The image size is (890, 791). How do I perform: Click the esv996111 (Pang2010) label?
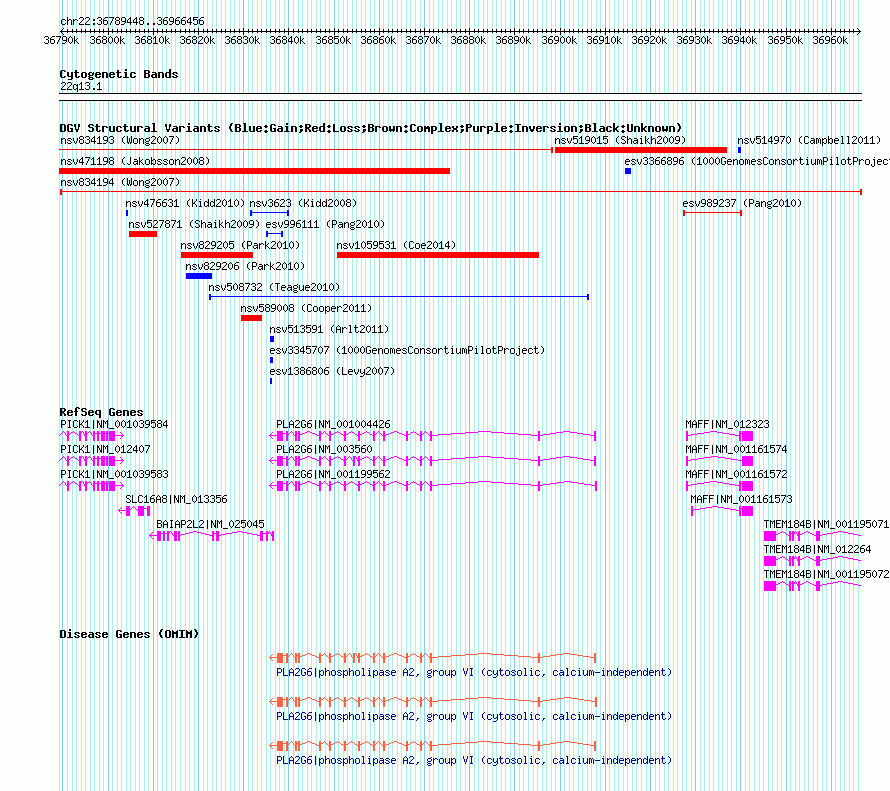[x=325, y=224]
